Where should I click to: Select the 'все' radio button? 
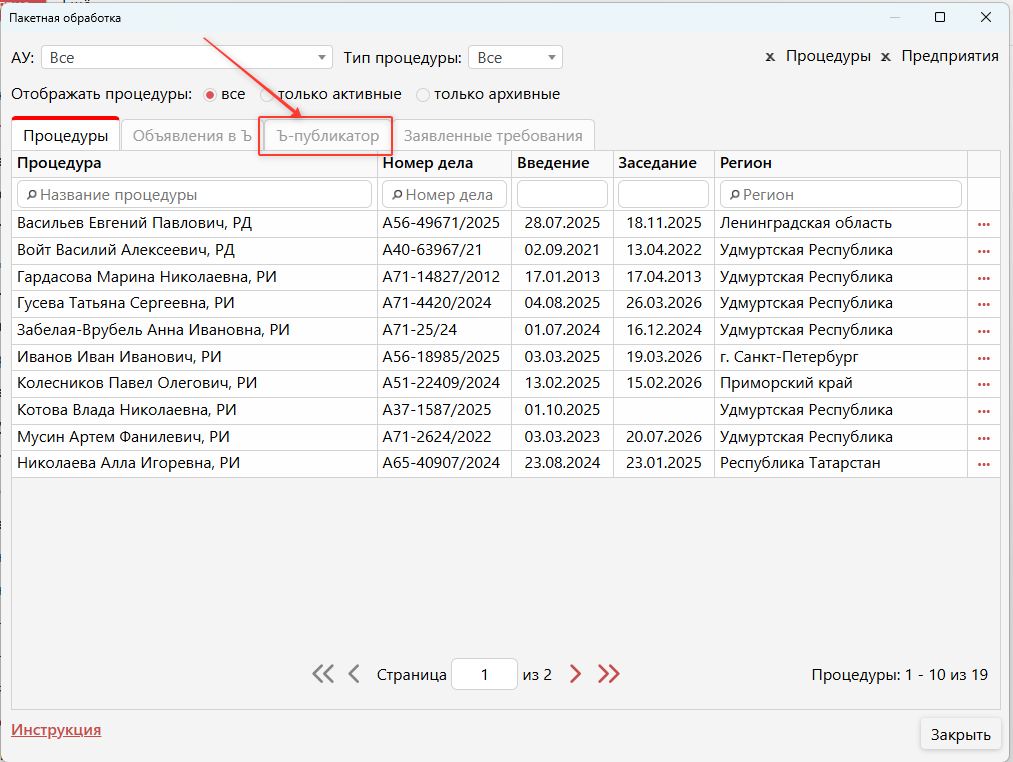pyautogui.click(x=210, y=95)
